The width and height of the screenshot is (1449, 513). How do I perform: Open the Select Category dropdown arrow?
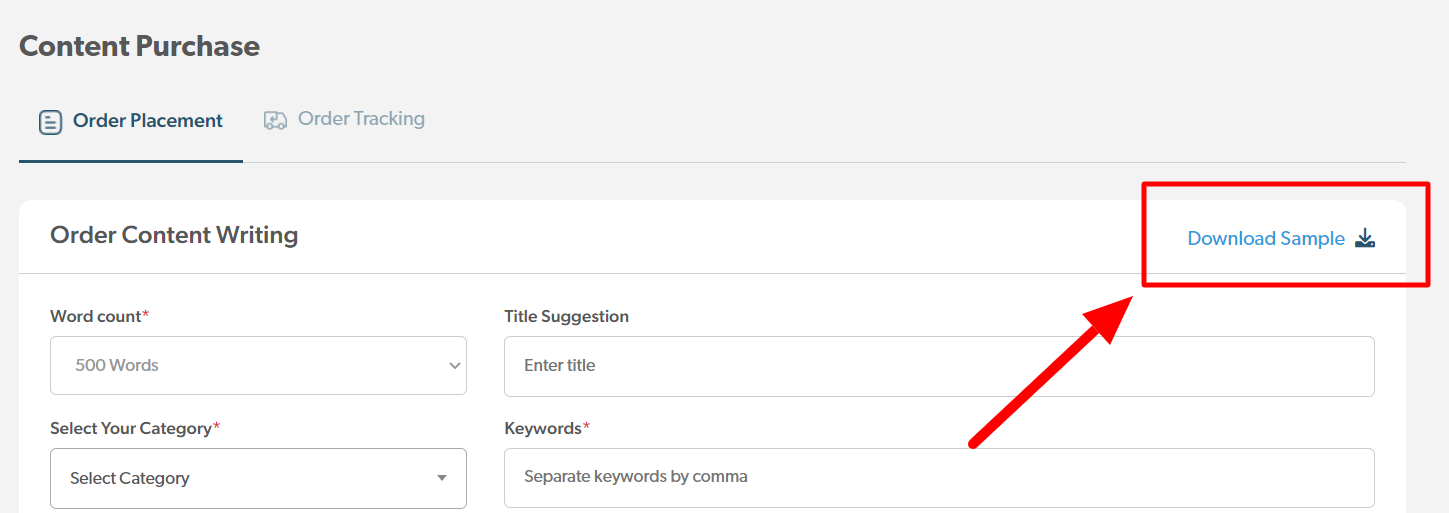pyautogui.click(x=442, y=478)
